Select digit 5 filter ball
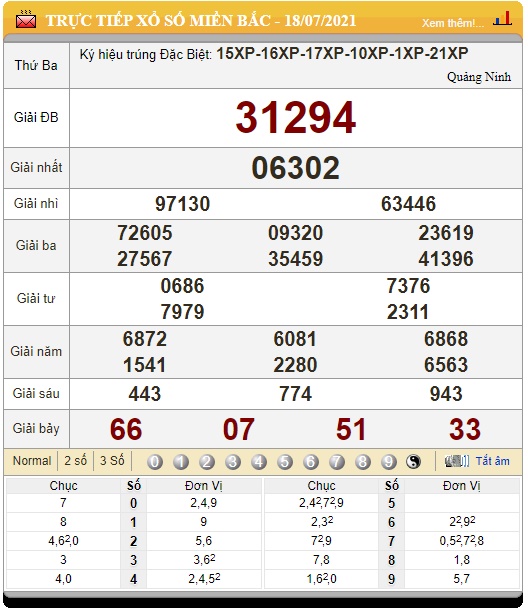The width and height of the screenshot is (528, 612). 285,462
